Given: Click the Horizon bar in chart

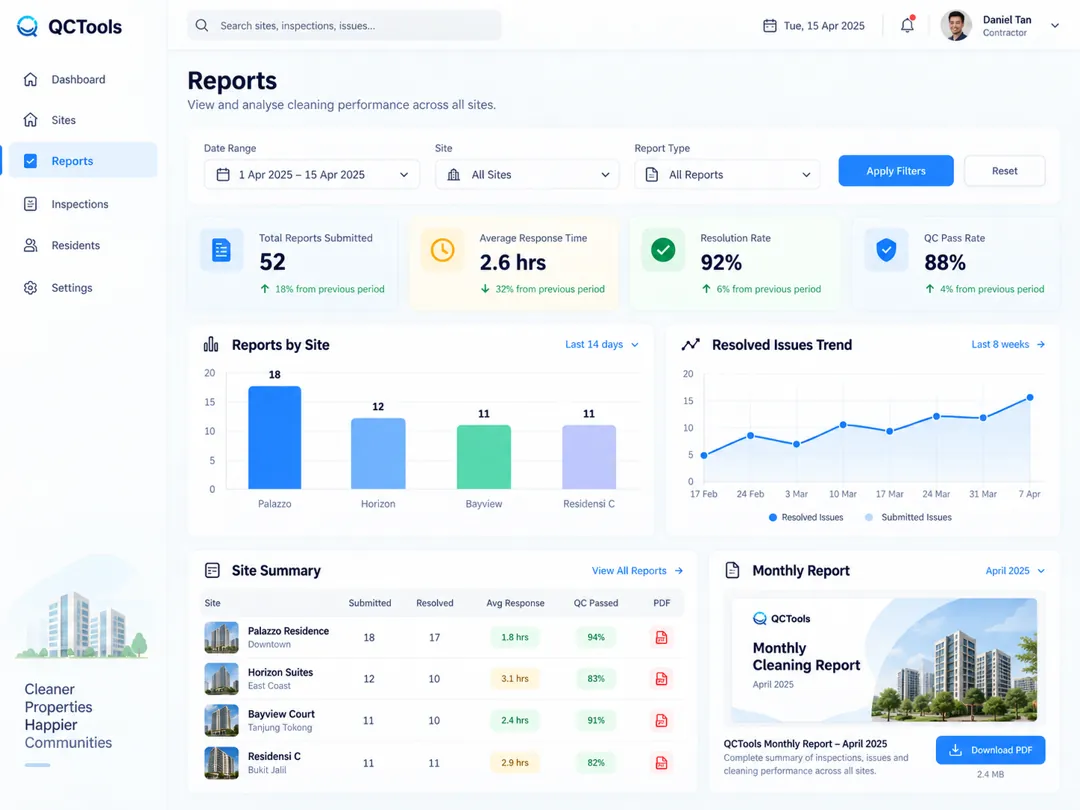Looking at the screenshot, I should (x=378, y=453).
